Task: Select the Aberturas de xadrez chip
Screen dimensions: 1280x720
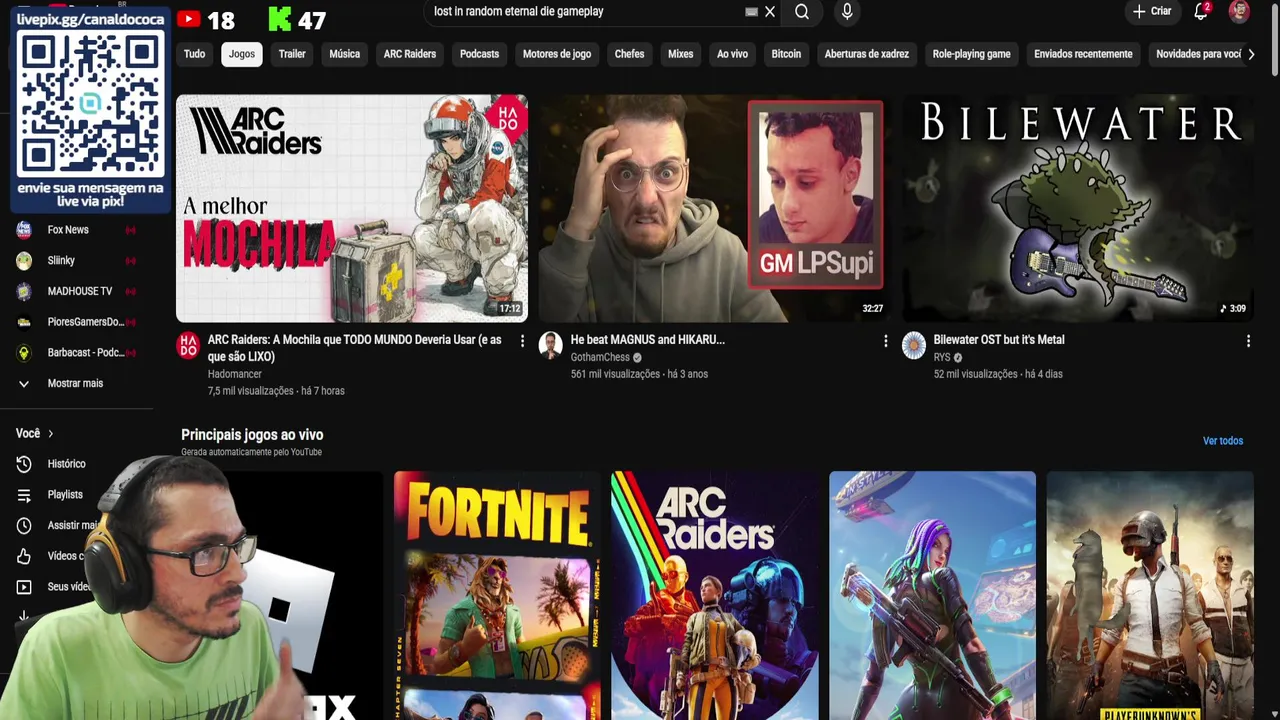Action: [x=867, y=54]
